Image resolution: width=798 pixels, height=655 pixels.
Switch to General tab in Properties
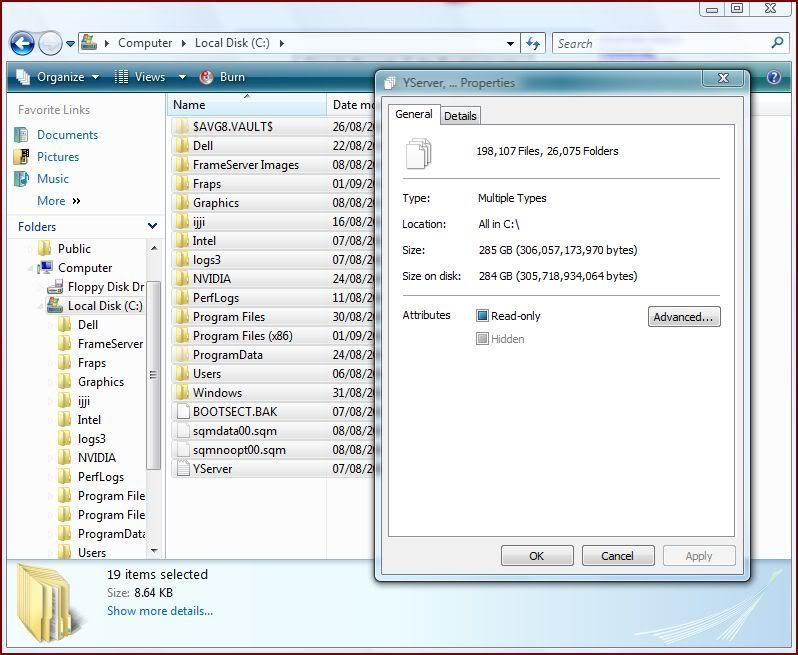pyautogui.click(x=414, y=115)
